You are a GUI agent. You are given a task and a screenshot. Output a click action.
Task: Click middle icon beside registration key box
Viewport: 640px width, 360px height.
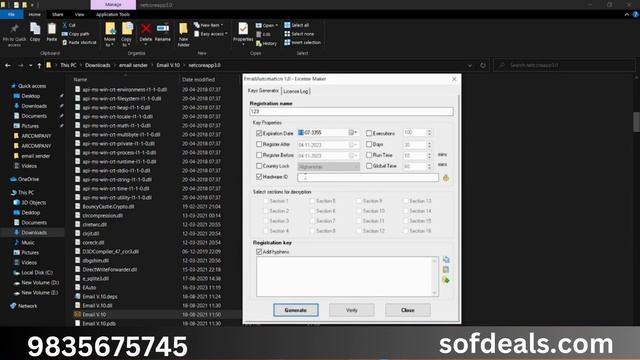click(x=446, y=270)
